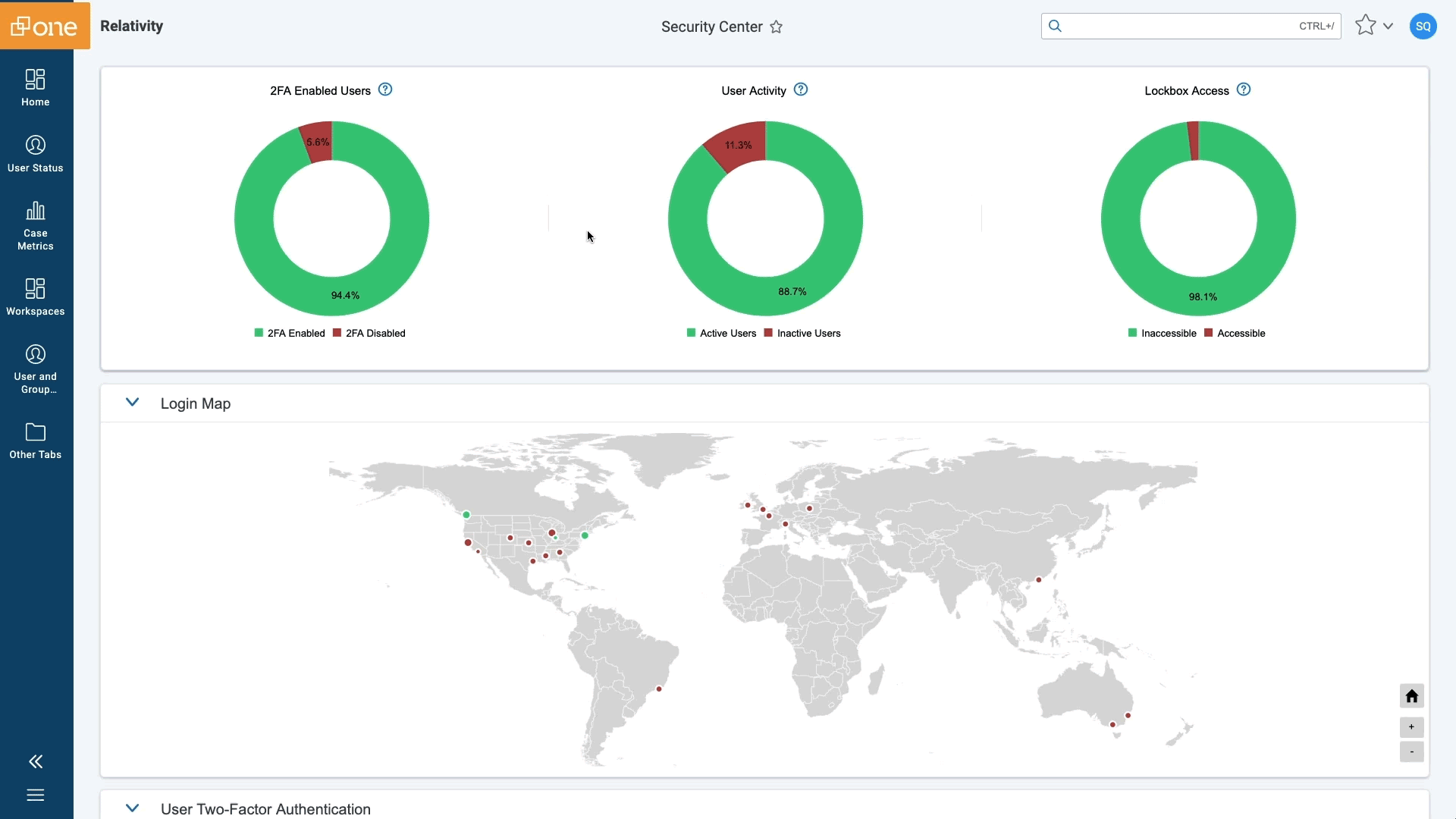Favorite the Security Center page with the star
1456x819 pixels.
tap(777, 27)
